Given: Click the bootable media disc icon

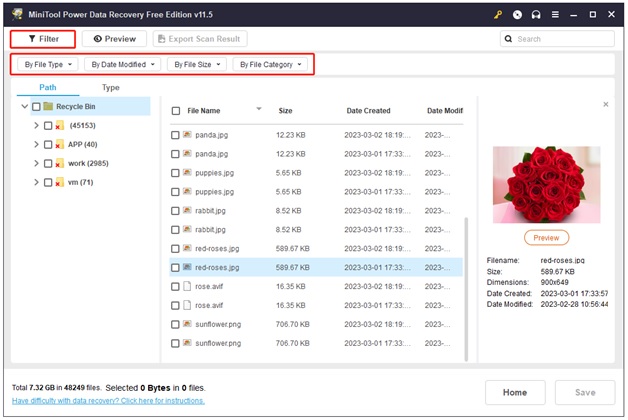Looking at the screenshot, I should pos(517,14).
